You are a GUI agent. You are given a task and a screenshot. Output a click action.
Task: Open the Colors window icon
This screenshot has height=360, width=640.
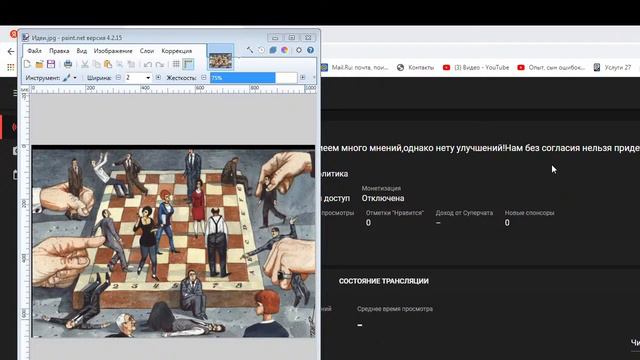tap(284, 50)
